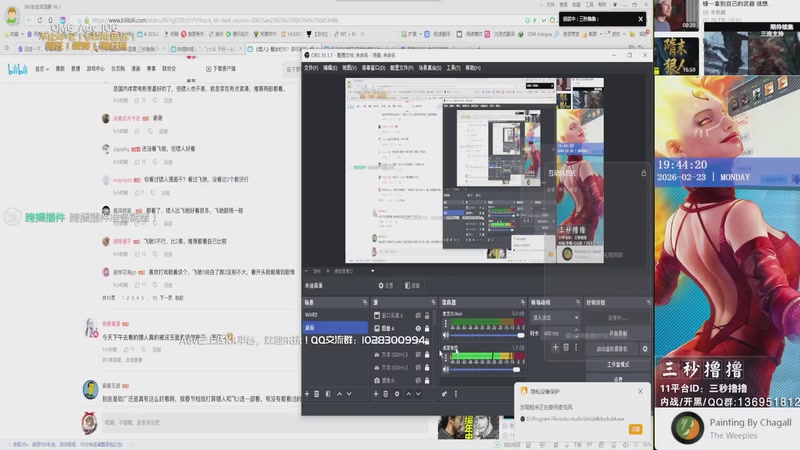800x450 pixels.
Task: Open the OBS 编辑(E) menu
Action: click(330, 68)
